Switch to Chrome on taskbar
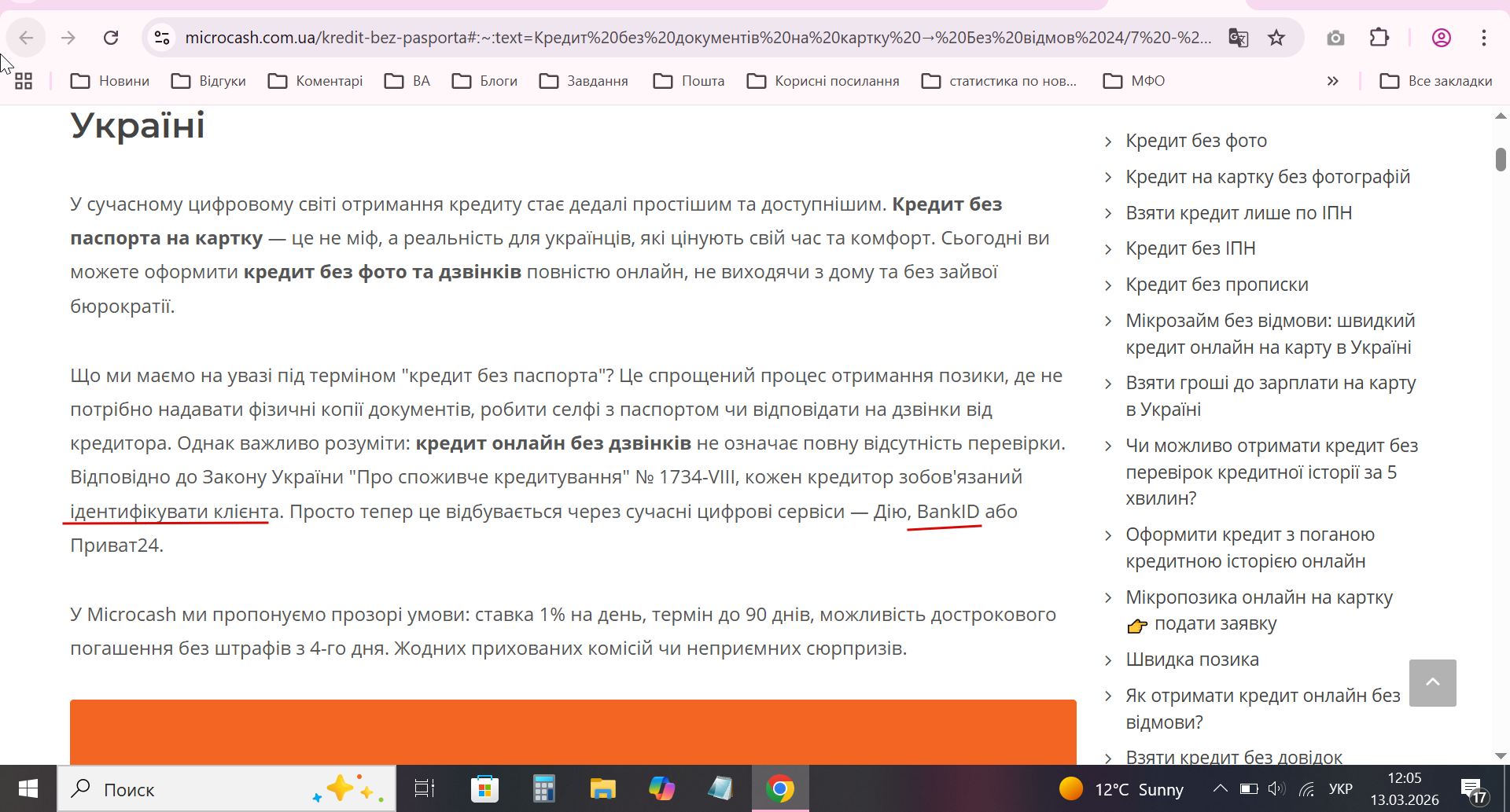This screenshot has width=1510, height=812. click(780, 788)
